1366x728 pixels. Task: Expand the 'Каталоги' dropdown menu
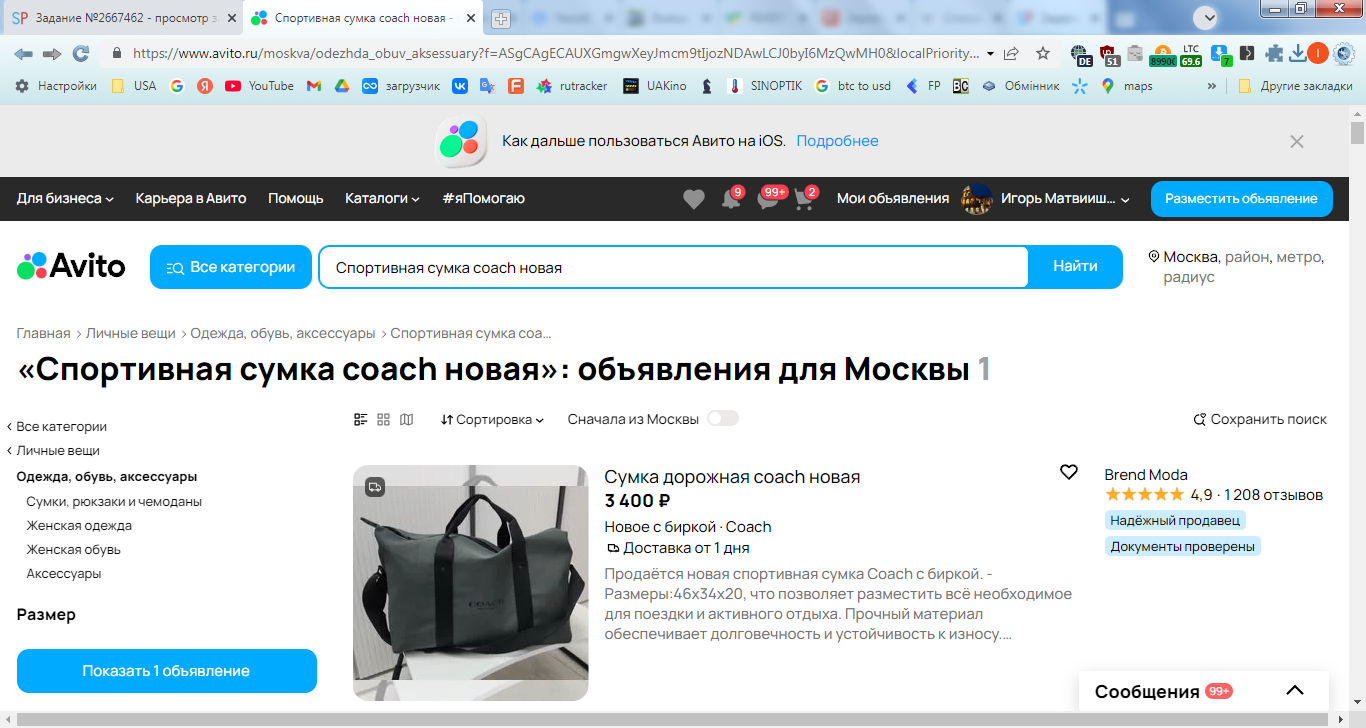382,199
